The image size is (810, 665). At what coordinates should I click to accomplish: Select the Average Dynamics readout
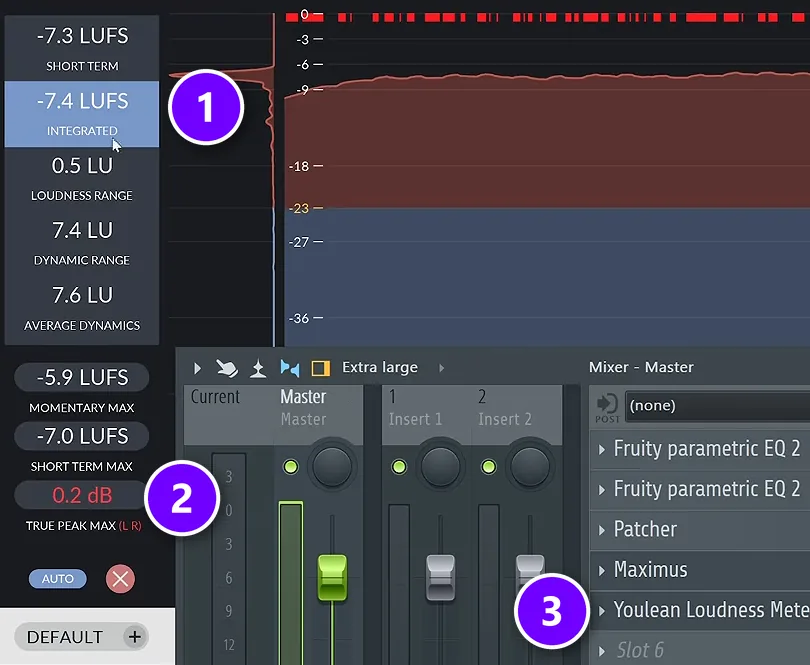point(82,308)
